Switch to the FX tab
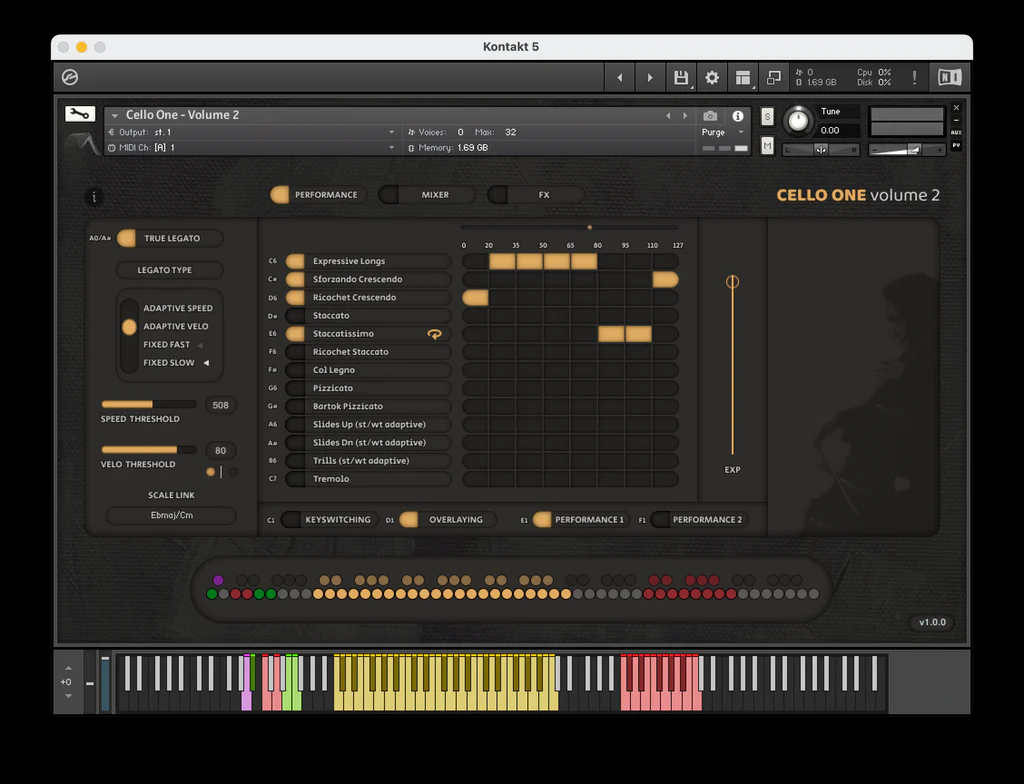1024x784 pixels. 536,195
